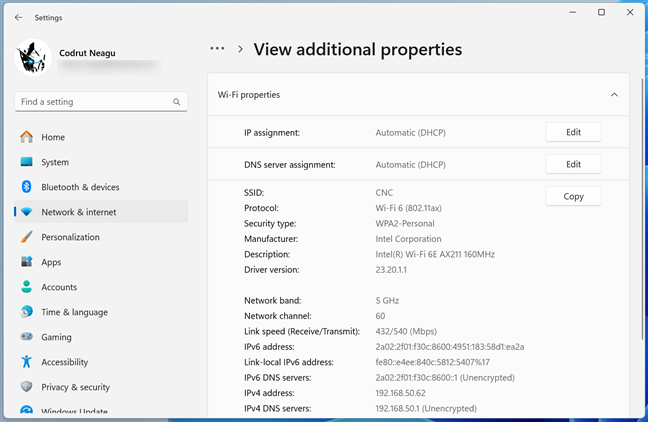Click the Wi-Fi properties header text
The image size is (648, 422).
249,95
